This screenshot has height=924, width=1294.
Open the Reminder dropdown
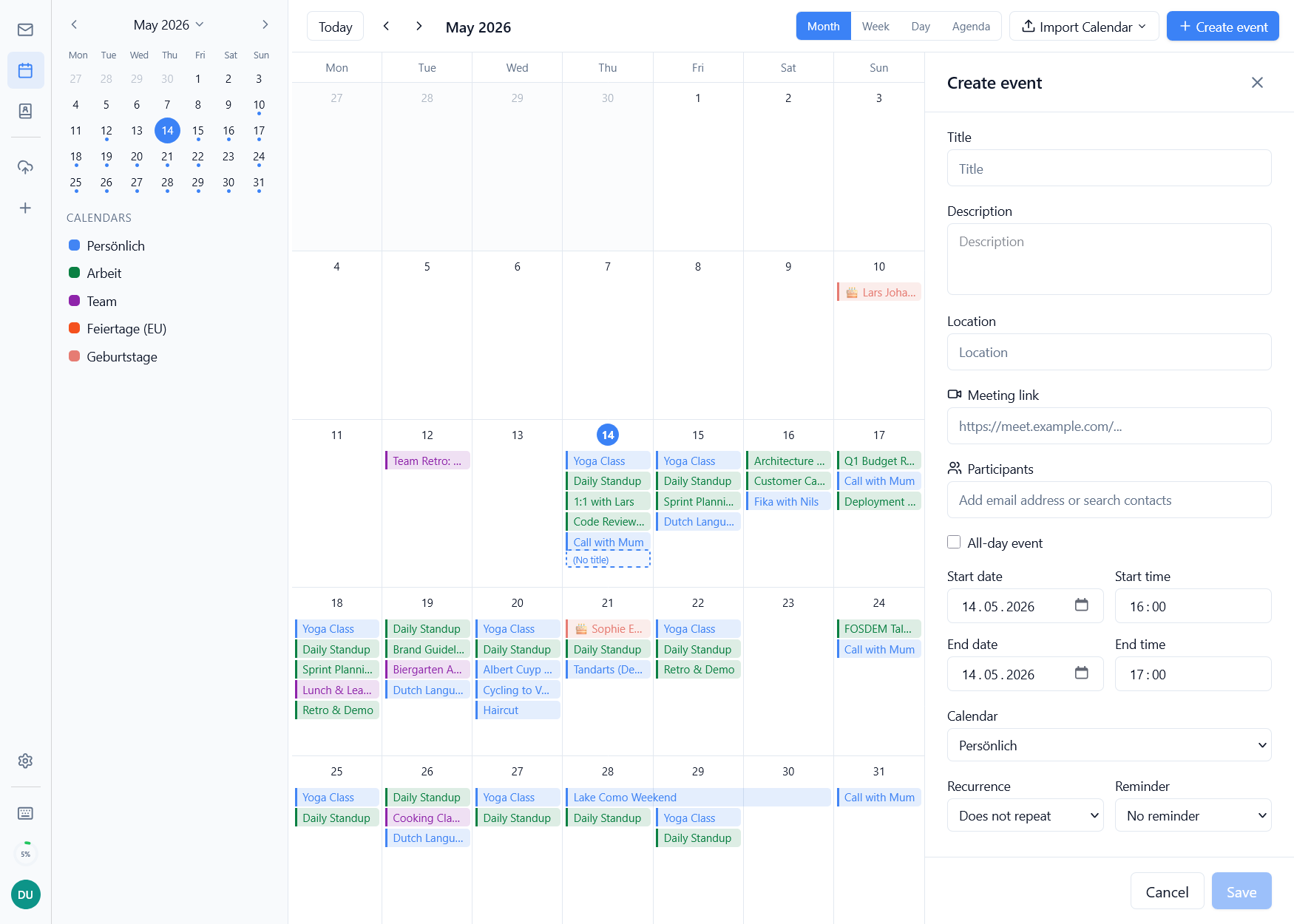coord(1193,815)
